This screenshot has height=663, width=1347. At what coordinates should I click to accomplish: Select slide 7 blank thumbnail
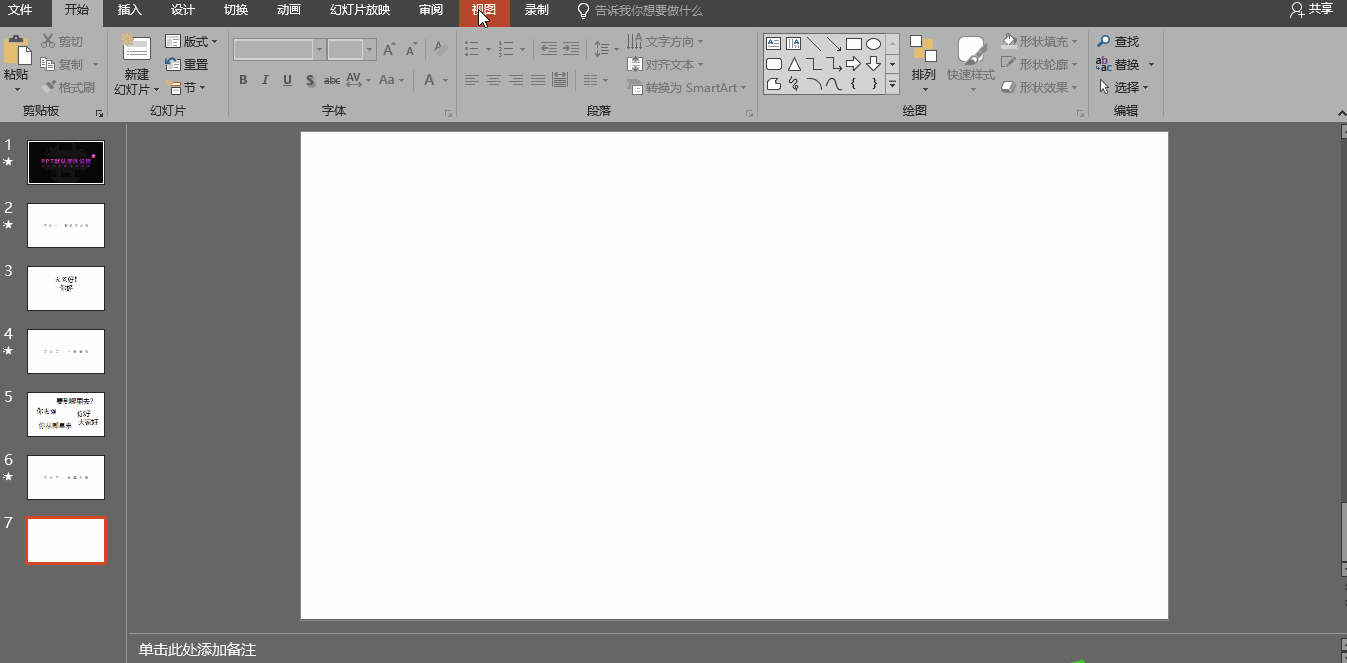click(66, 540)
